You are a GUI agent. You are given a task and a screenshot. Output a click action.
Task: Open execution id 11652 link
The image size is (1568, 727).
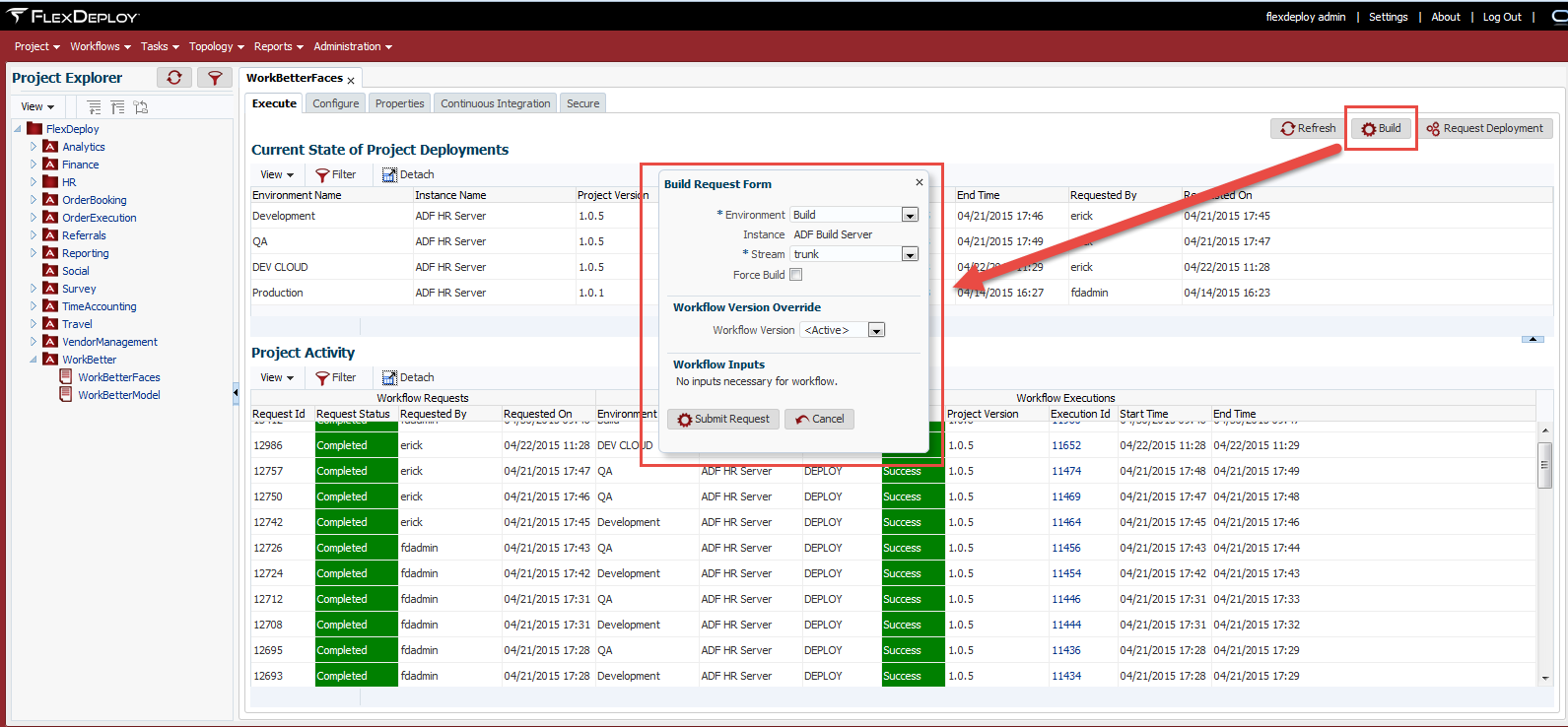click(1066, 445)
